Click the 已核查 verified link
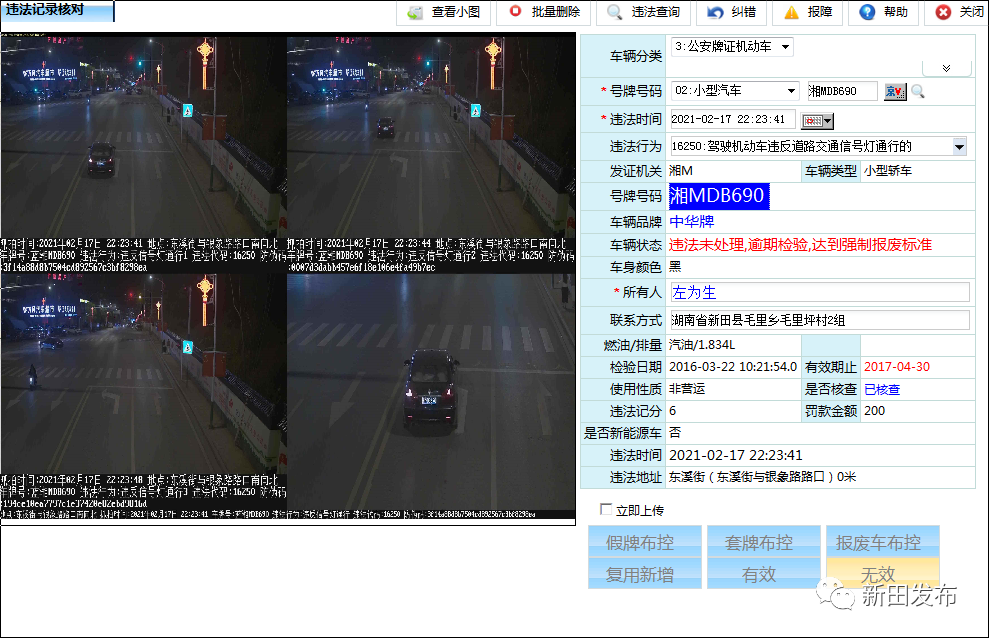 pos(882,389)
